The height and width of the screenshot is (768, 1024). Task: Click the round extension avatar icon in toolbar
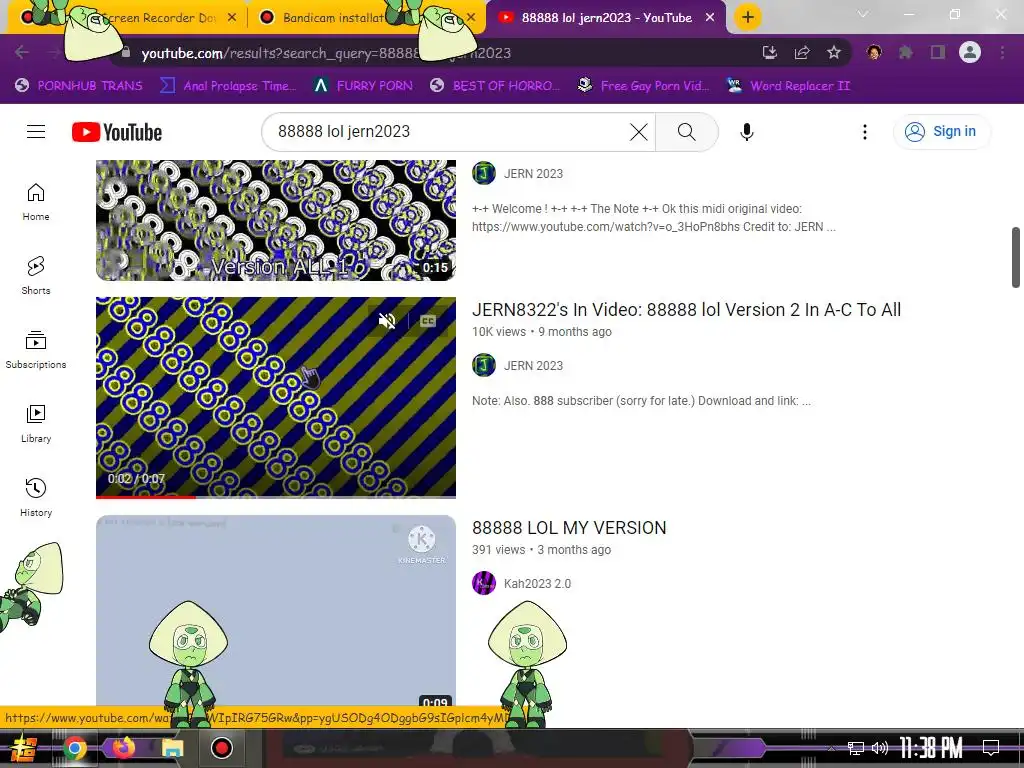874,53
